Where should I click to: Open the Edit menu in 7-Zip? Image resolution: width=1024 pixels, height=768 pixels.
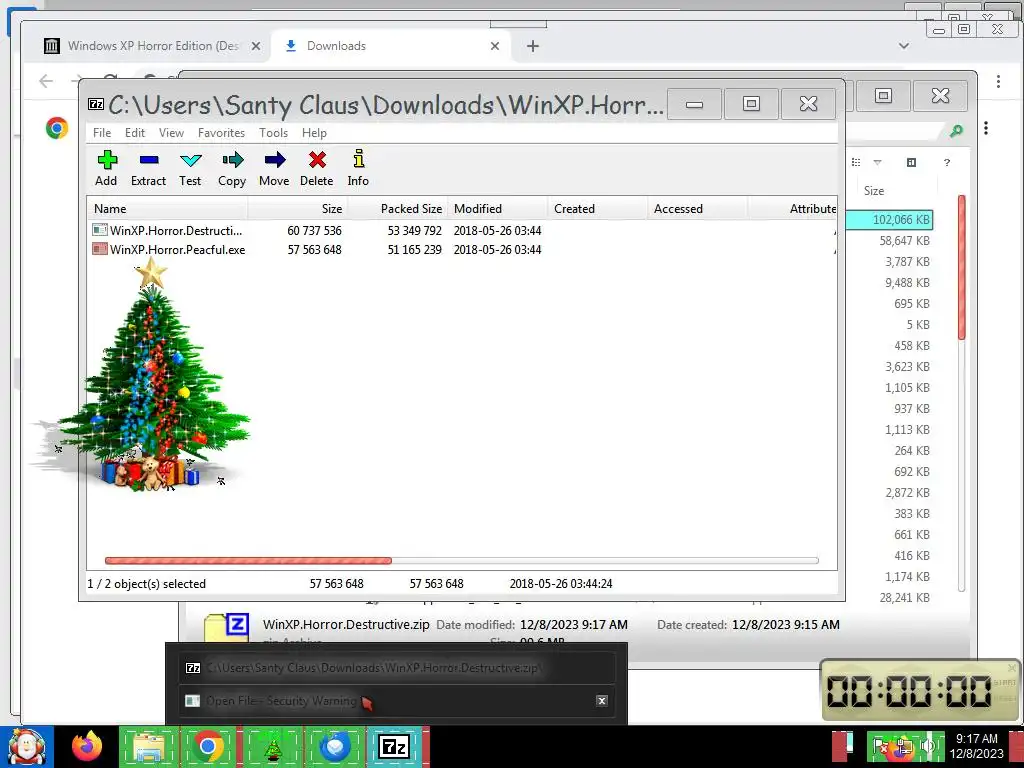(135, 133)
